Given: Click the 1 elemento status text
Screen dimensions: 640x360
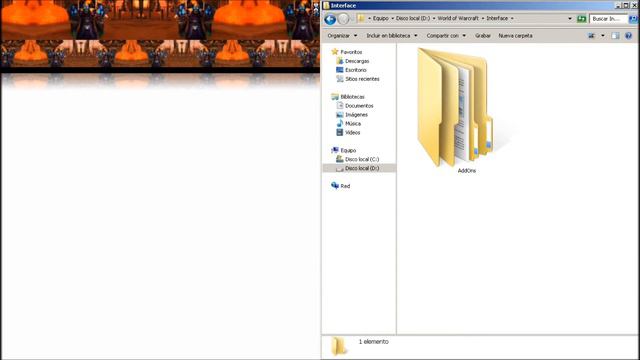Looking at the screenshot, I should click(373, 342).
